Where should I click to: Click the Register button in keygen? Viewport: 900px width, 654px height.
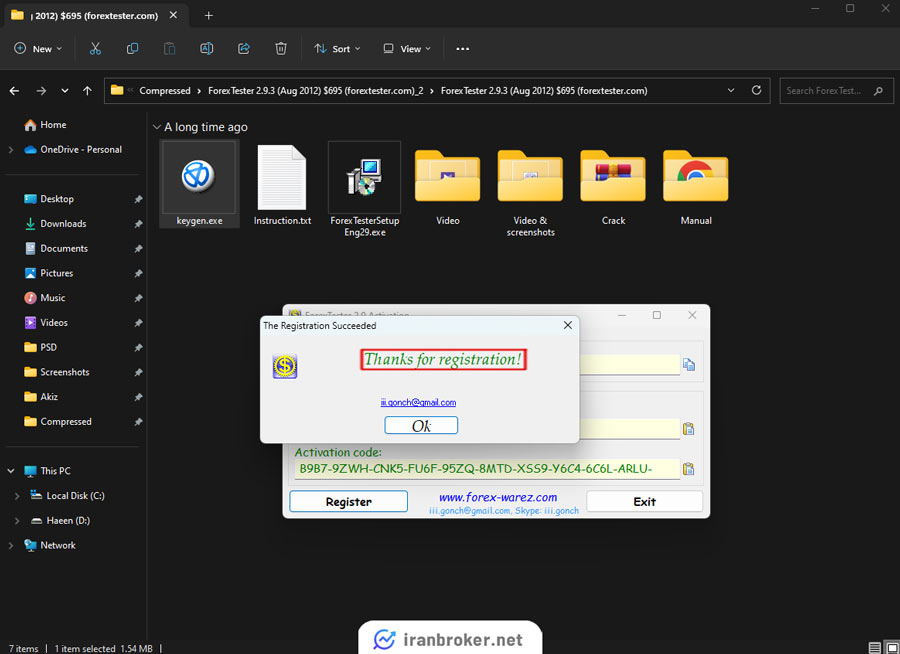click(348, 501)
